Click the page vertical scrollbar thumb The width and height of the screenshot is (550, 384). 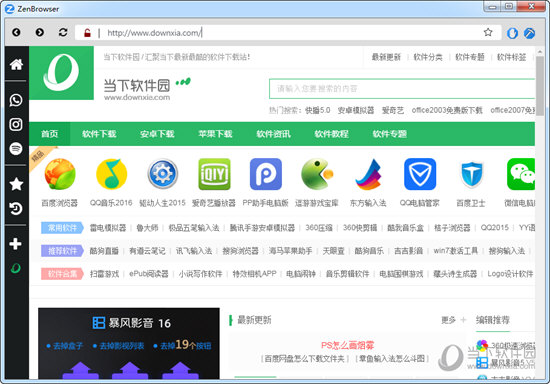click(539, 86)
